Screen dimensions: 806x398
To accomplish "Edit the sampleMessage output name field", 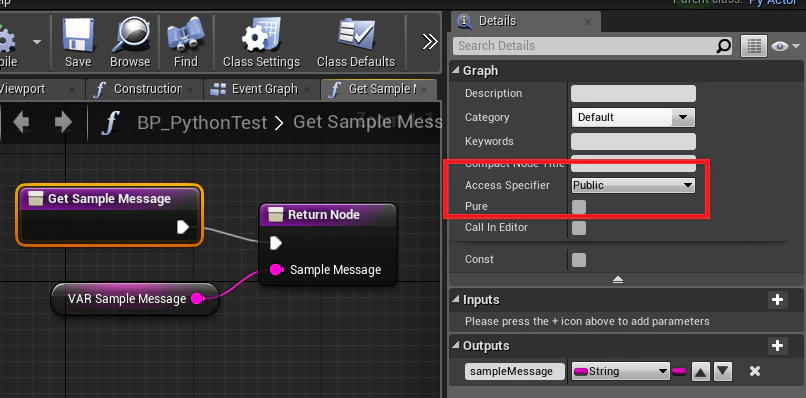I will [x=515, y=371].
